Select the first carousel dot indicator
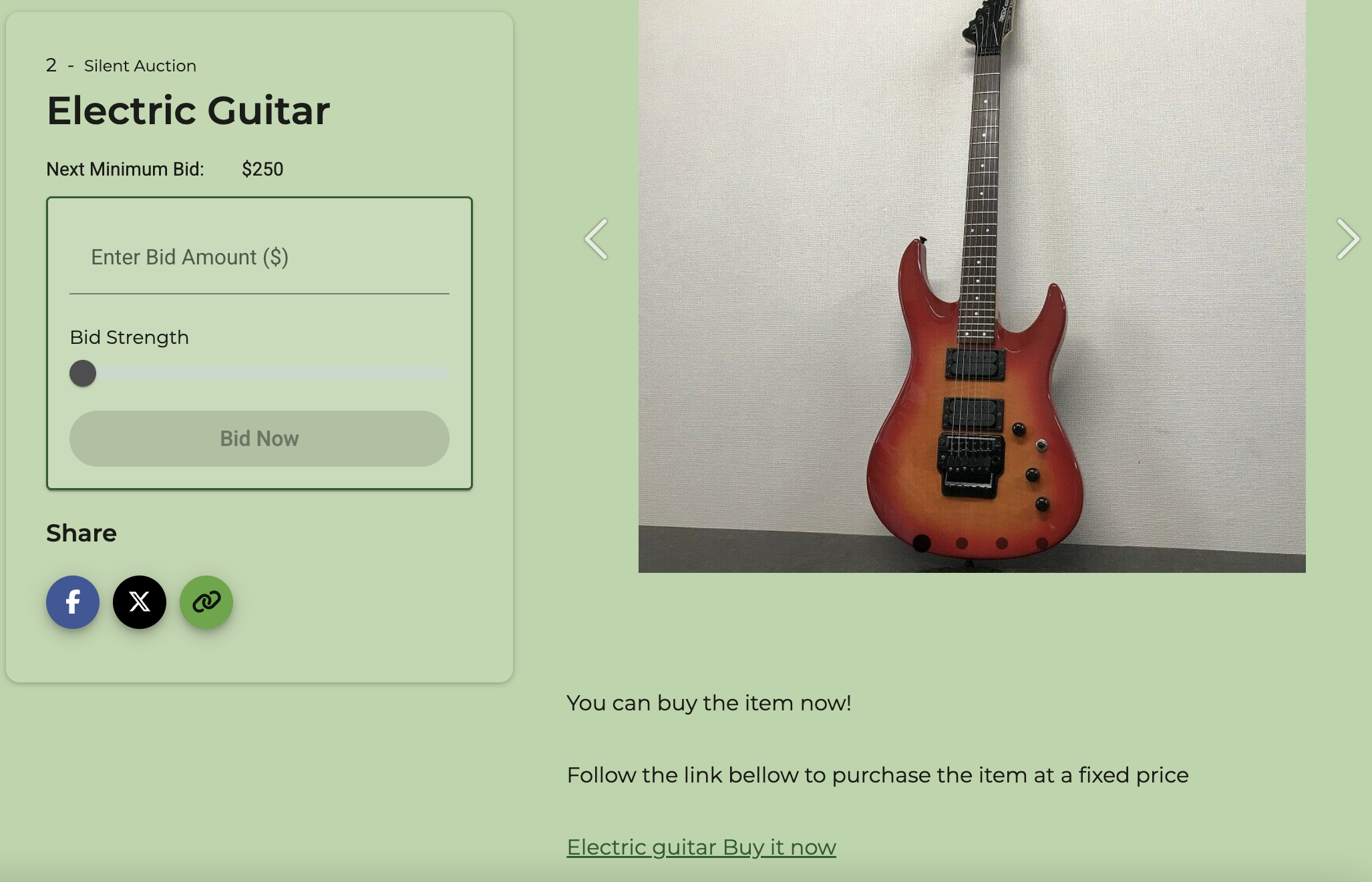1372x882 pixels. coord(922,543)
